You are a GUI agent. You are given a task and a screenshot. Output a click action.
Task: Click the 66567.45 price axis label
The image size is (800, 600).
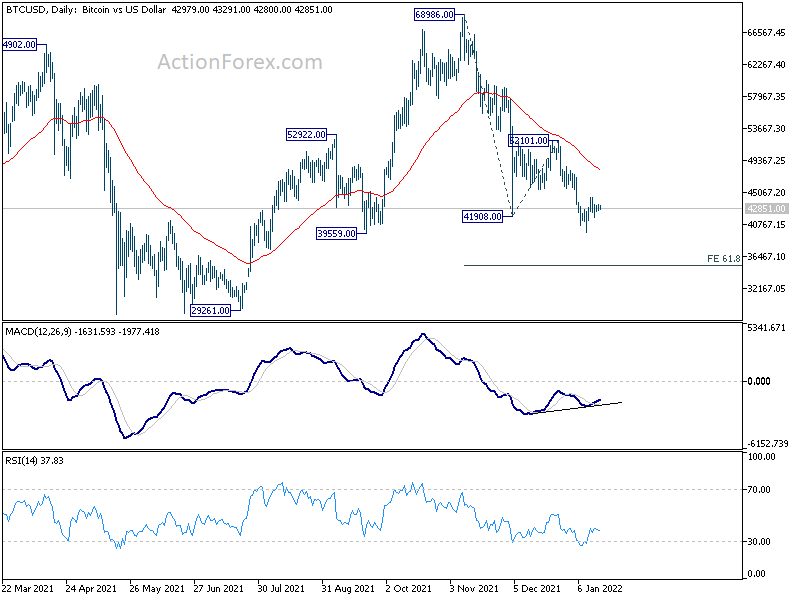766,33
